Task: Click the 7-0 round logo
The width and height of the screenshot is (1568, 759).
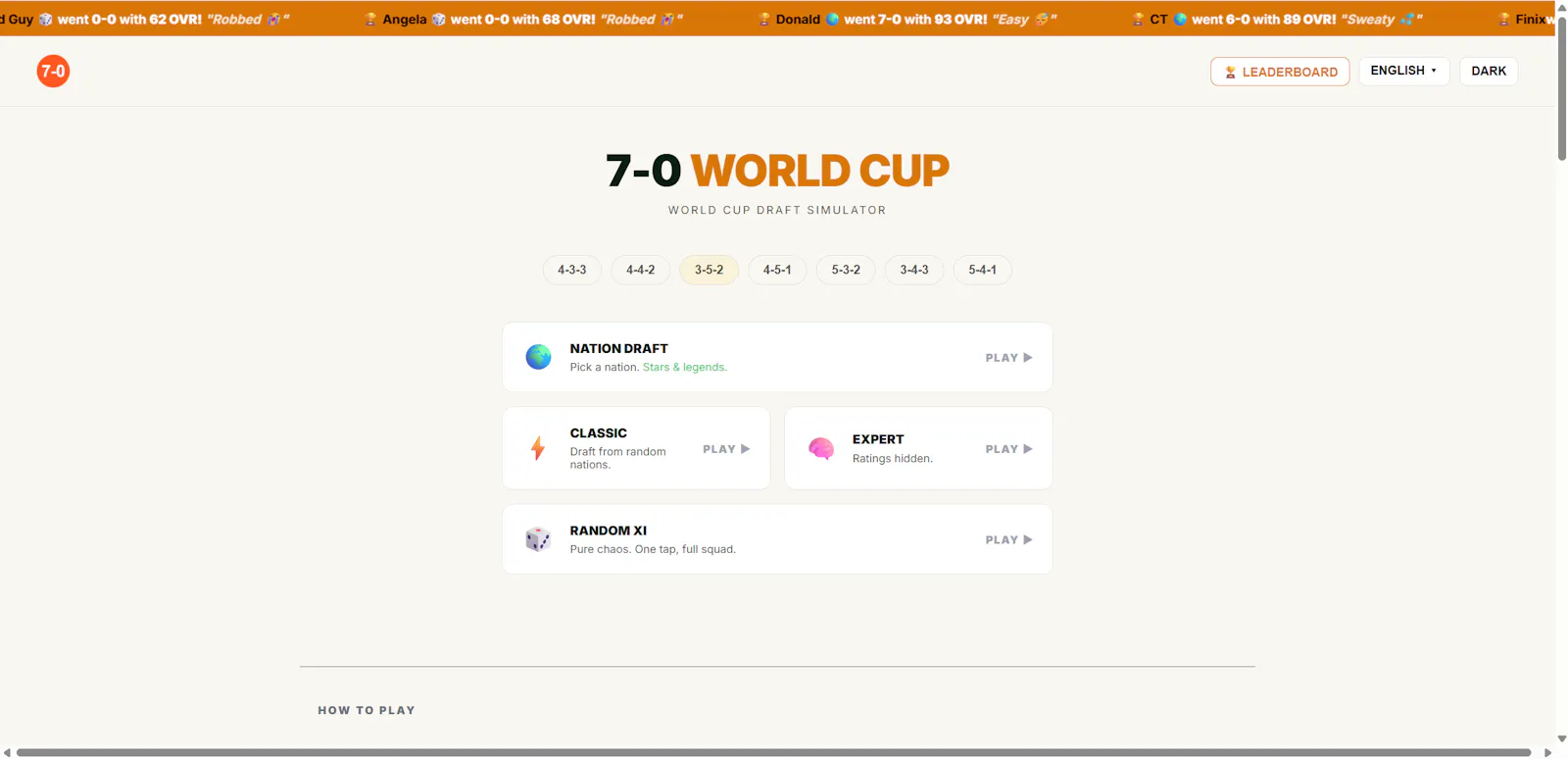Action: pos(53,71)
